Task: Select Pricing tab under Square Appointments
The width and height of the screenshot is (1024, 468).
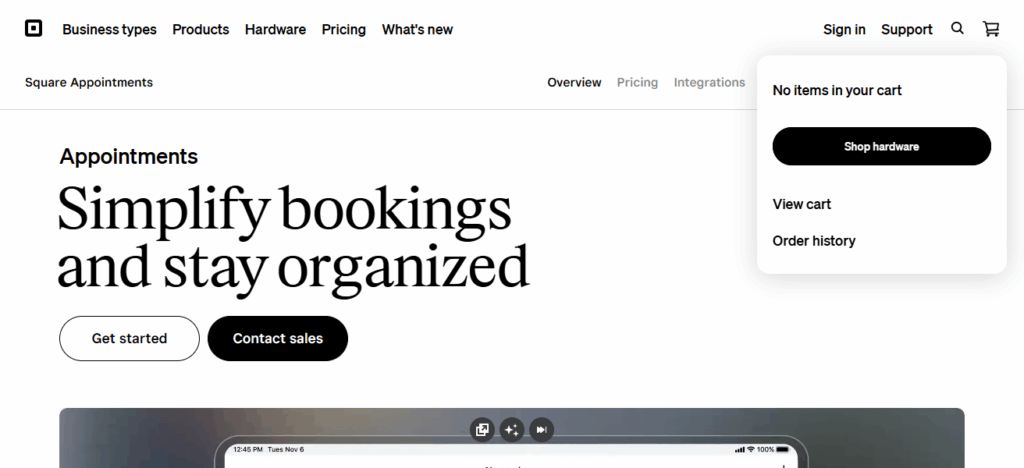Action: 637,82
